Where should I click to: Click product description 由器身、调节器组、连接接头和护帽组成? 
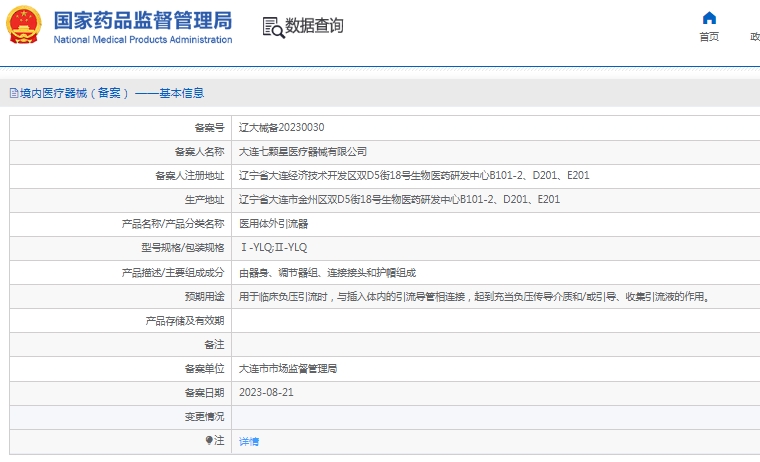tap(328, 272)
